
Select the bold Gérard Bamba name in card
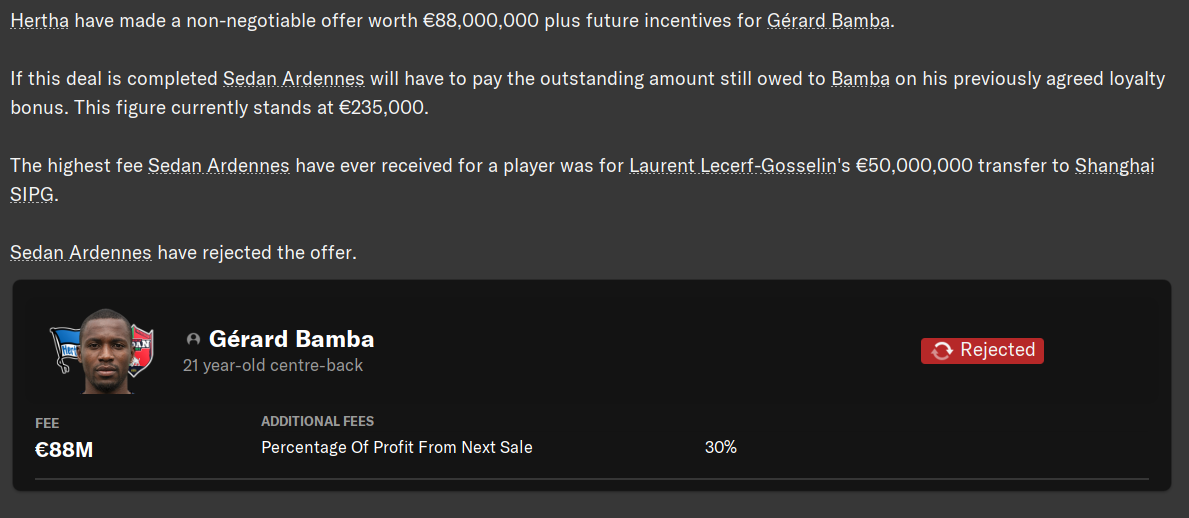291,339
